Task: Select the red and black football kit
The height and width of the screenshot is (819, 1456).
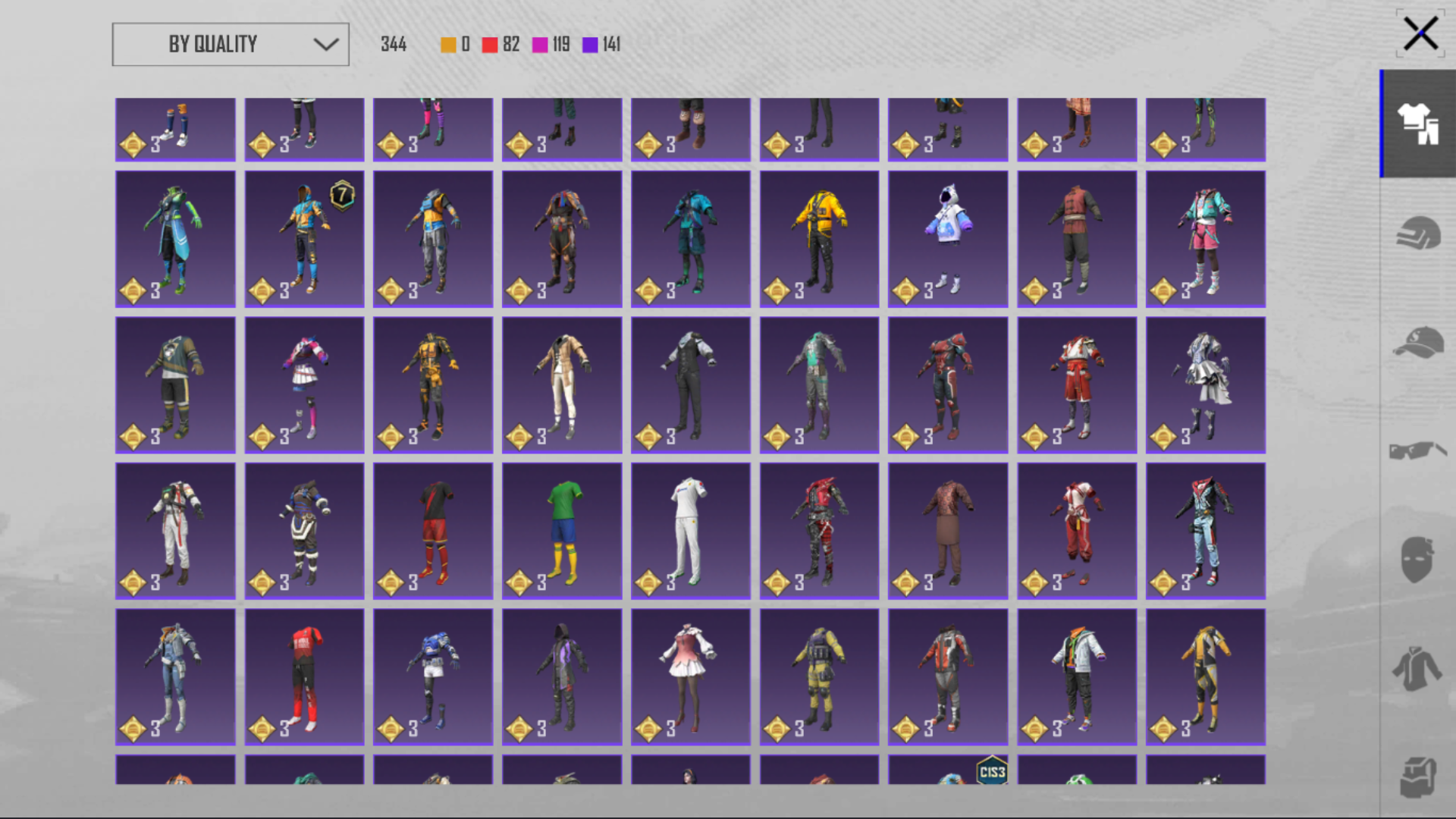Action: [x=433, y=531]
